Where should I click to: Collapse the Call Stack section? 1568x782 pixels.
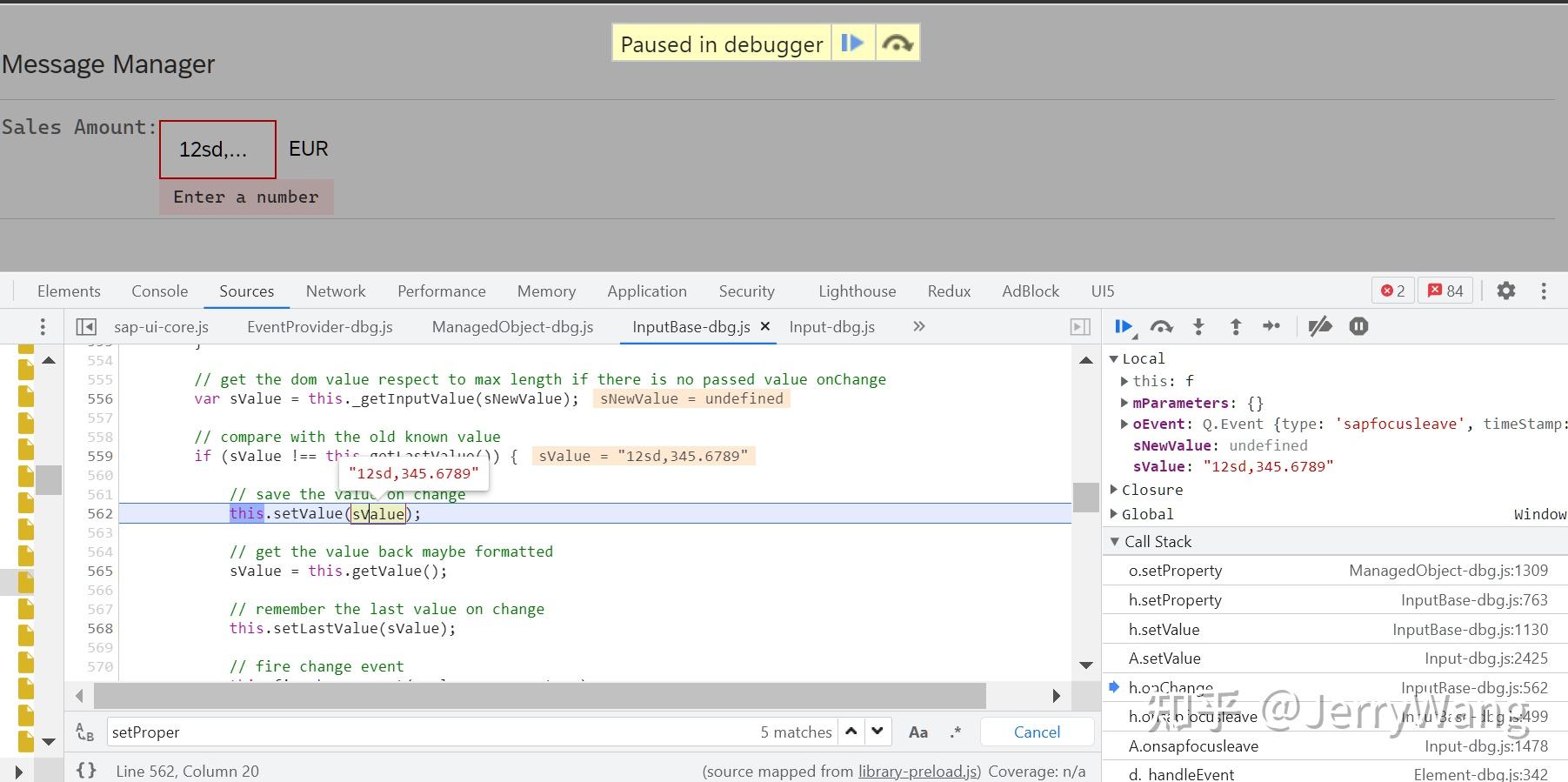coord(1115,542)
